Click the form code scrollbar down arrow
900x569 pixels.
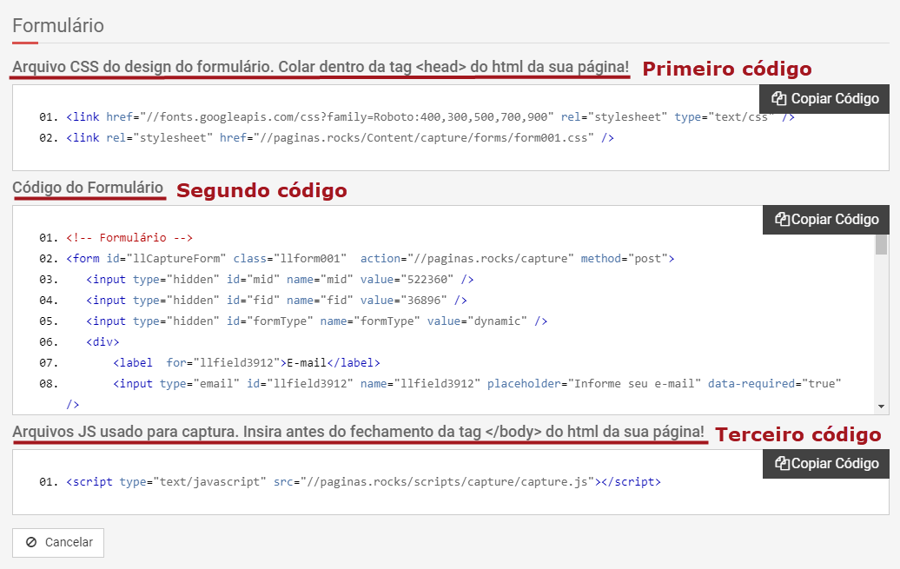click(x=881, y=407)
